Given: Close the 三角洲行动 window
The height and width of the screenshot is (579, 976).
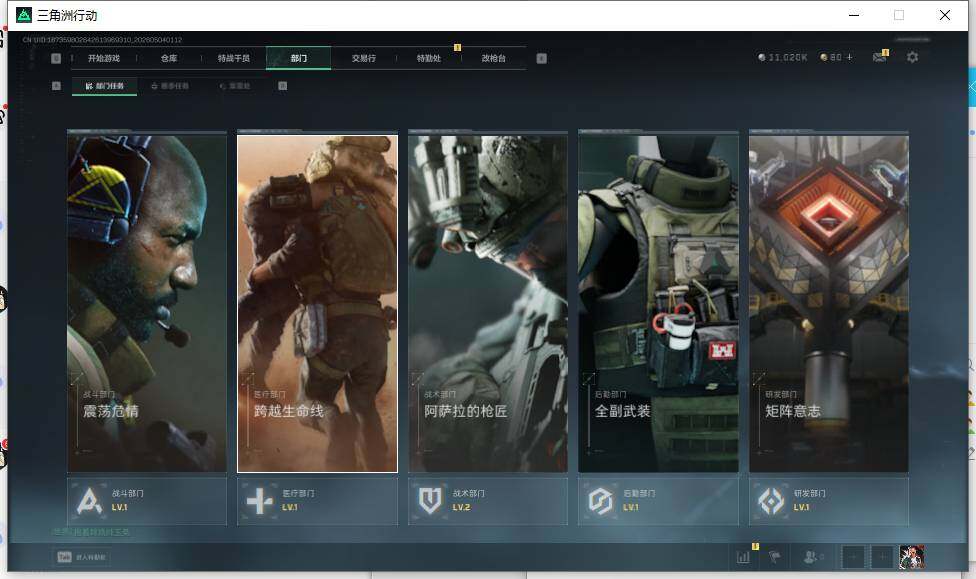Looking at the screenshot, I should click(x=945, y=15).
